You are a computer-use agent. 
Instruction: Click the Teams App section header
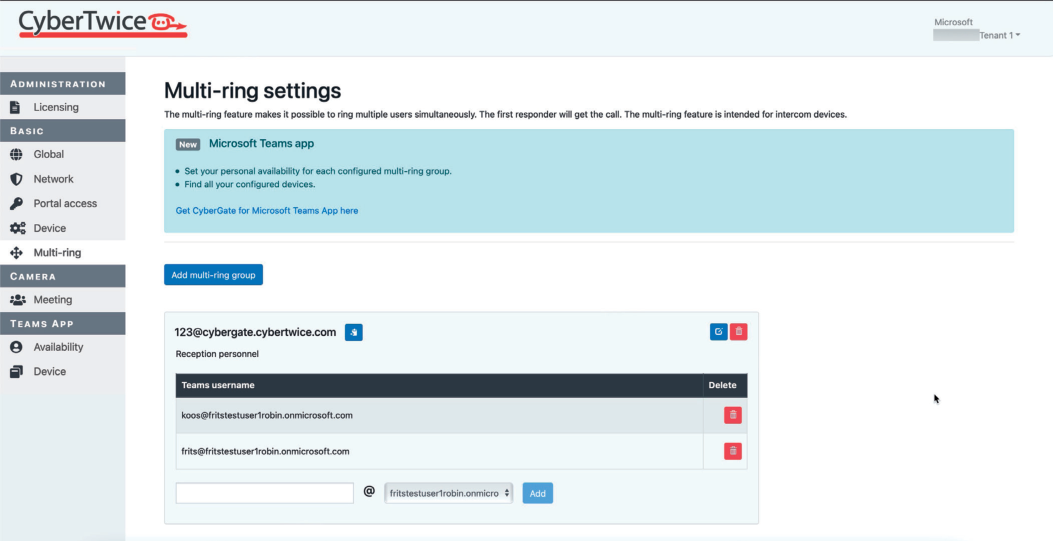click(x=62, y=324)
